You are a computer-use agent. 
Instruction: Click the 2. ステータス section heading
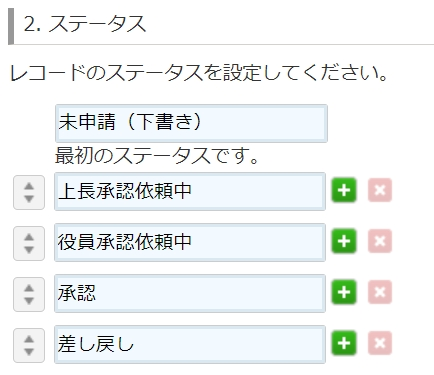[85, 24]
